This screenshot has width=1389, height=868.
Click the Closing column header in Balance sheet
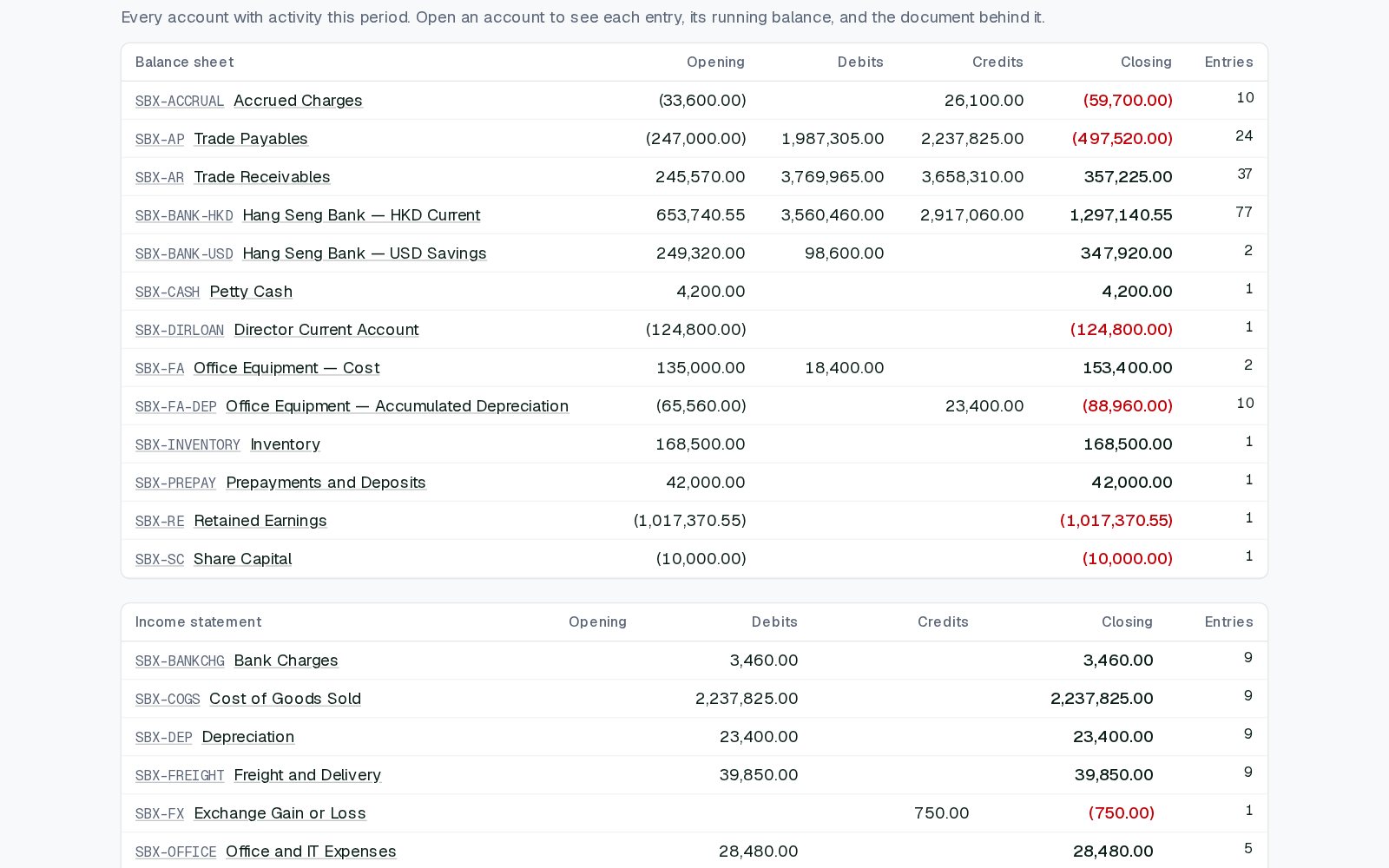click(1146, 62)
